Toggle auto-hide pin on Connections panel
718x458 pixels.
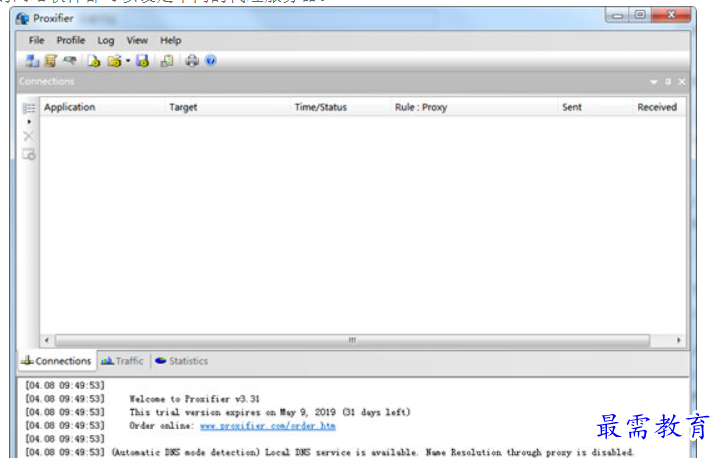point(668,82)
